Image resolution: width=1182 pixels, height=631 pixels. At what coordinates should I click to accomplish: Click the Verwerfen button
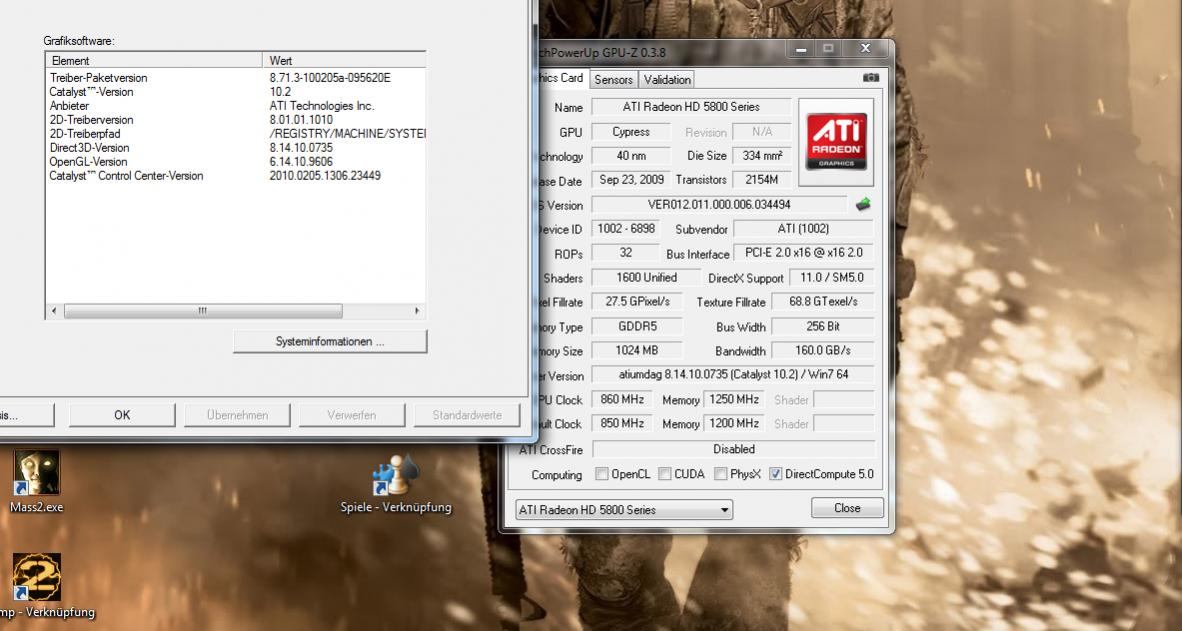coord(352,415)
